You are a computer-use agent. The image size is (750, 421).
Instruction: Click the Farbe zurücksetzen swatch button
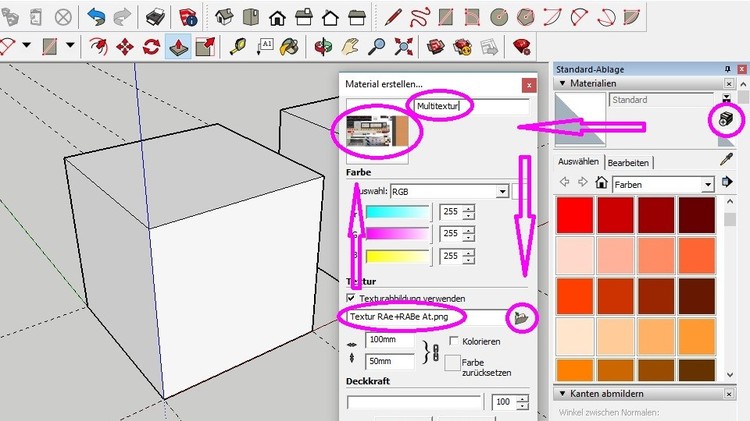(x=452, y=363)
